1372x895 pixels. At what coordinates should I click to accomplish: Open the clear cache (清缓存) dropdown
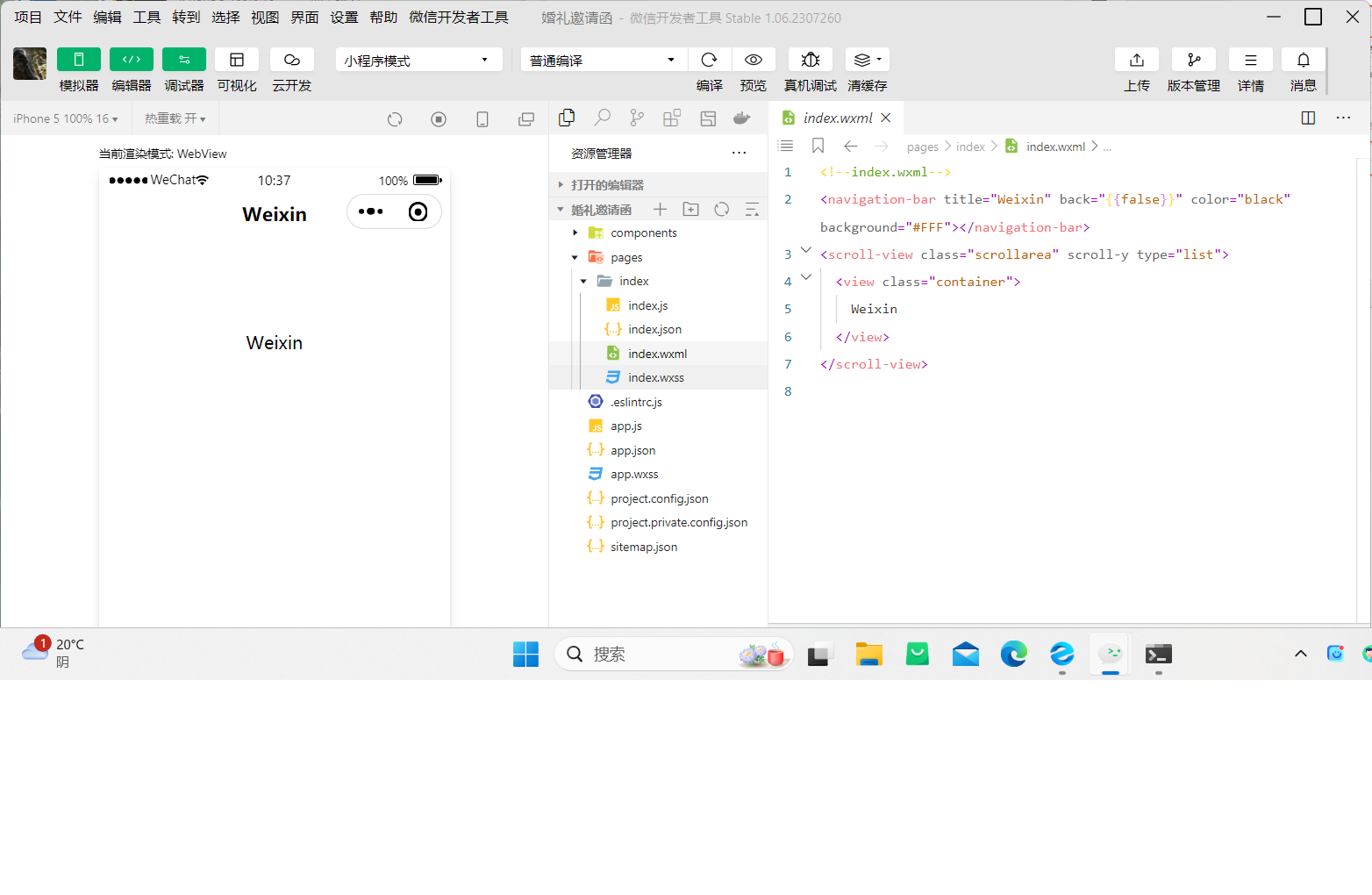pos(868,60)
